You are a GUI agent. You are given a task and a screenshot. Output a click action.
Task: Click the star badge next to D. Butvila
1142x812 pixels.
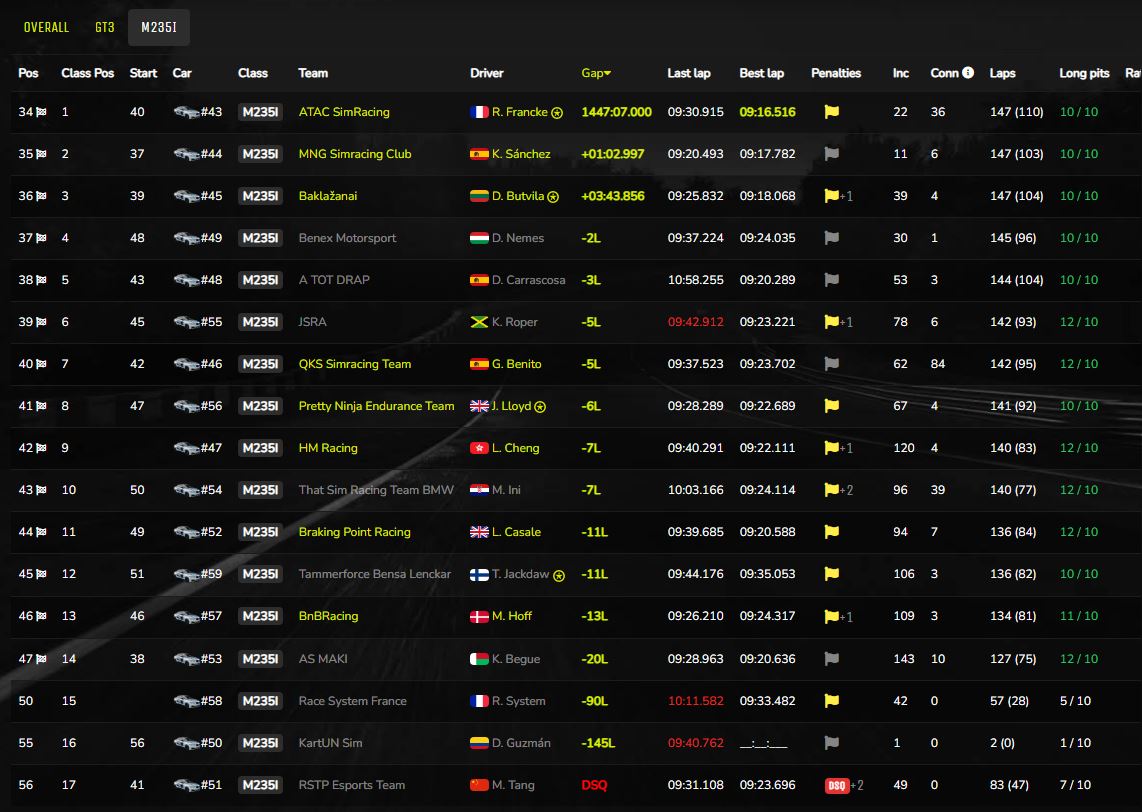[x=553, y=197]
